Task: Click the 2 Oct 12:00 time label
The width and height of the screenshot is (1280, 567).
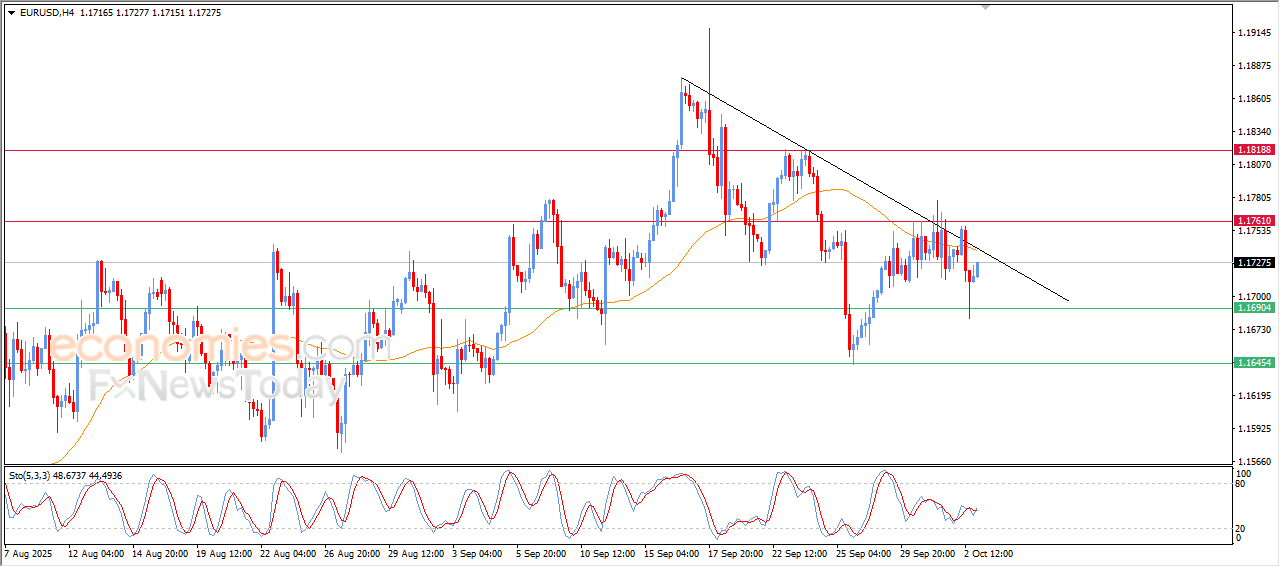Action: click(x=989, y=553)
